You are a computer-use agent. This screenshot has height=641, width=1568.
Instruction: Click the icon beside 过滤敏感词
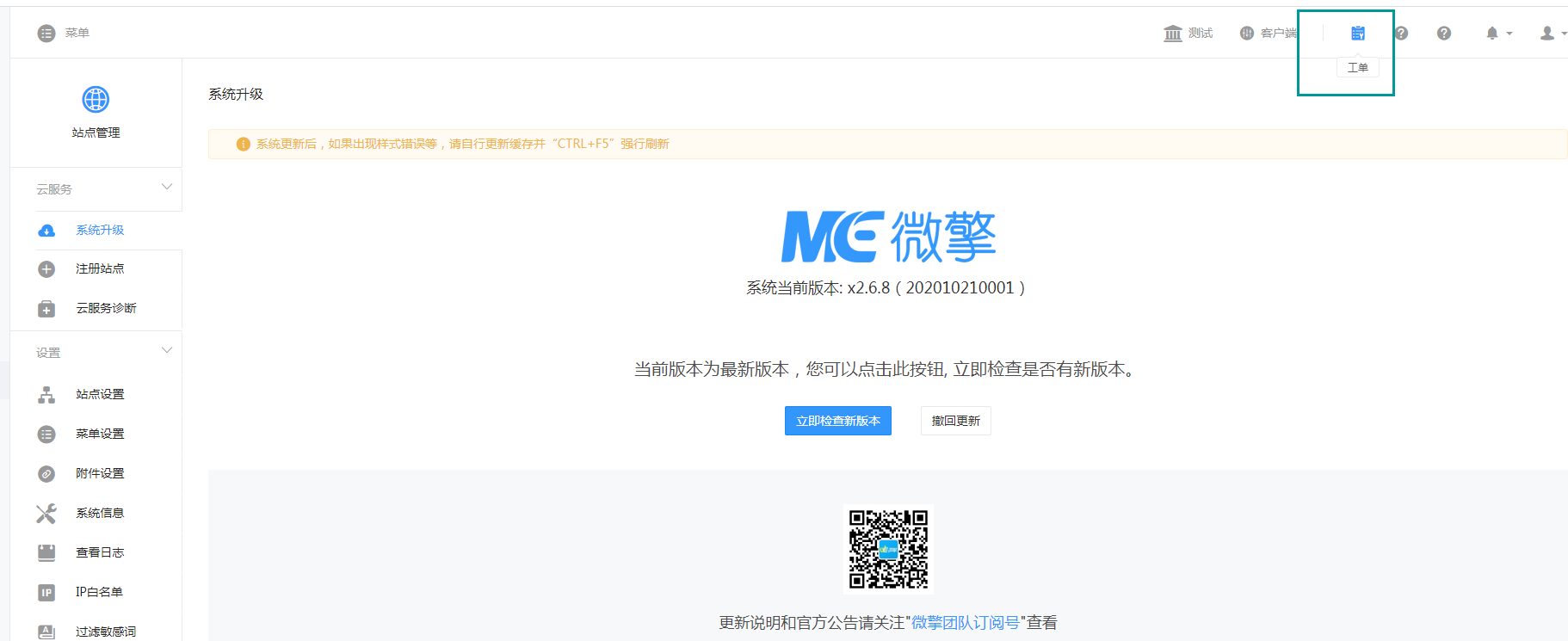[x=46, y=632]
